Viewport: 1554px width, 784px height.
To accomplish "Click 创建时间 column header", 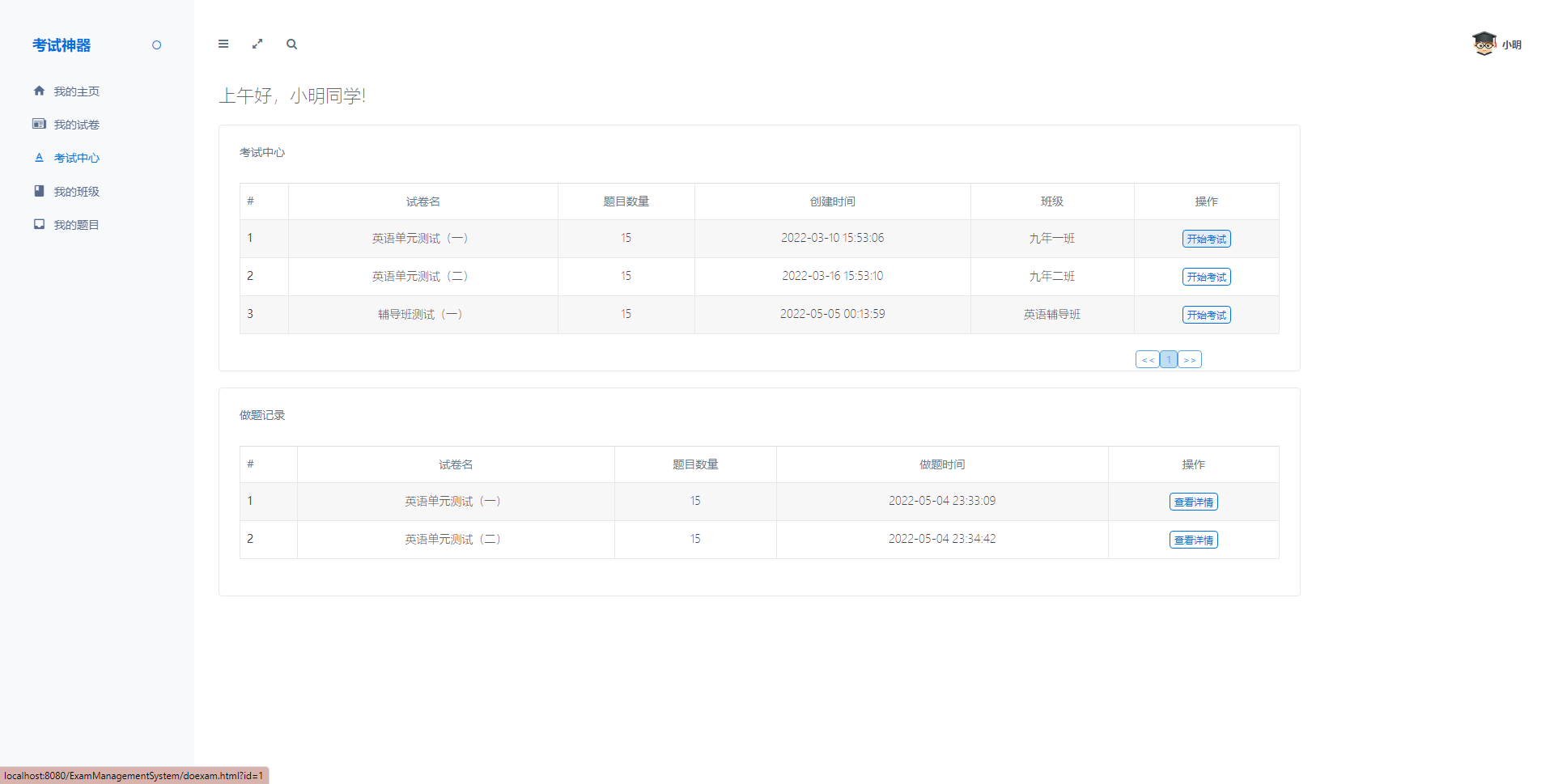I will point(832,201).
